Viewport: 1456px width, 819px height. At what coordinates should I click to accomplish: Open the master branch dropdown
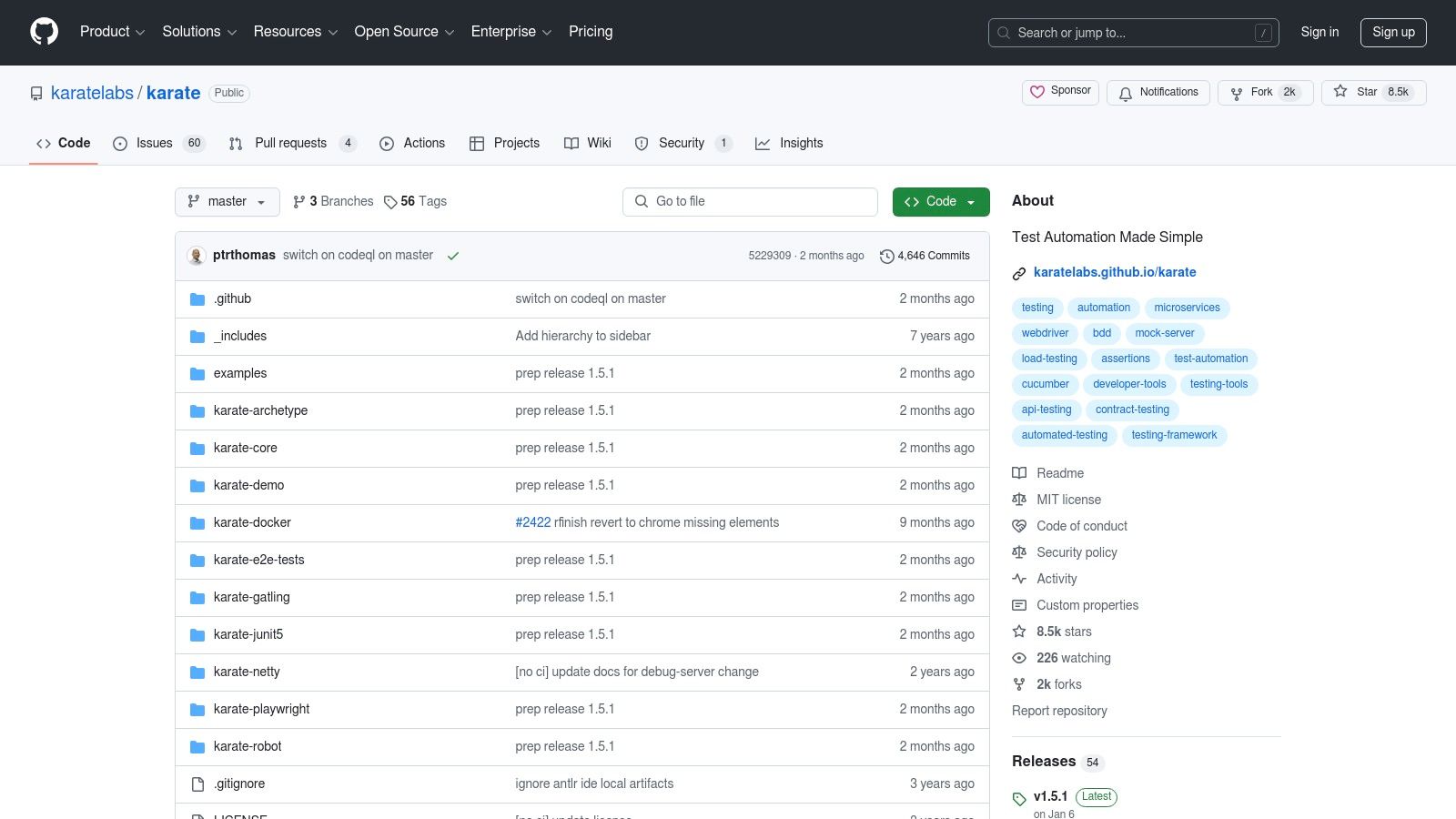(227, 202)
